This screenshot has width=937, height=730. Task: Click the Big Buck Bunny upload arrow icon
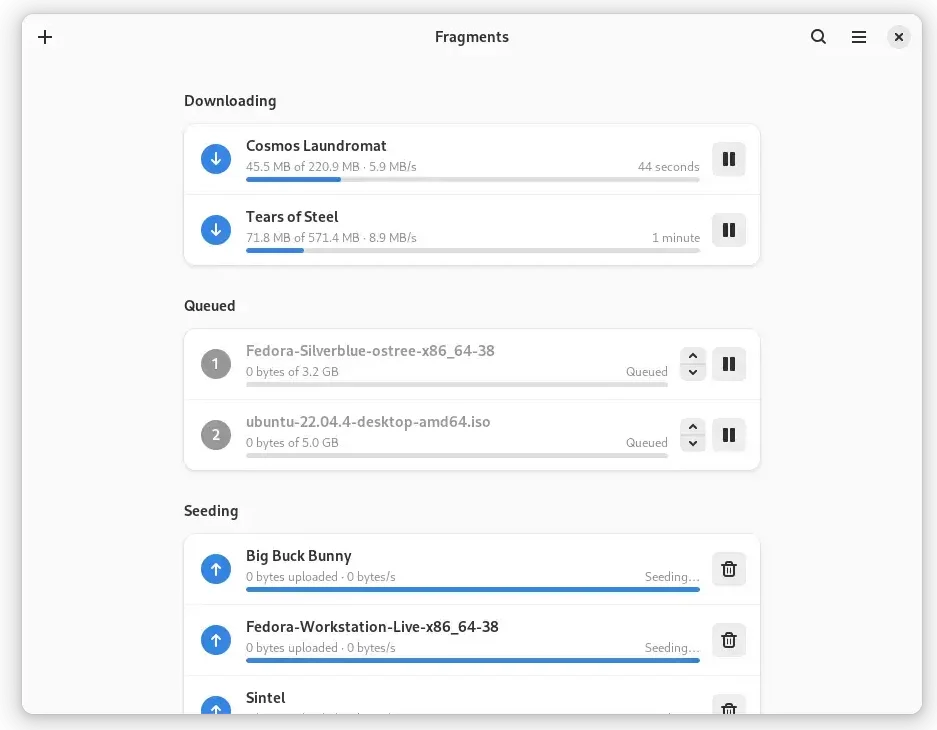216,569
